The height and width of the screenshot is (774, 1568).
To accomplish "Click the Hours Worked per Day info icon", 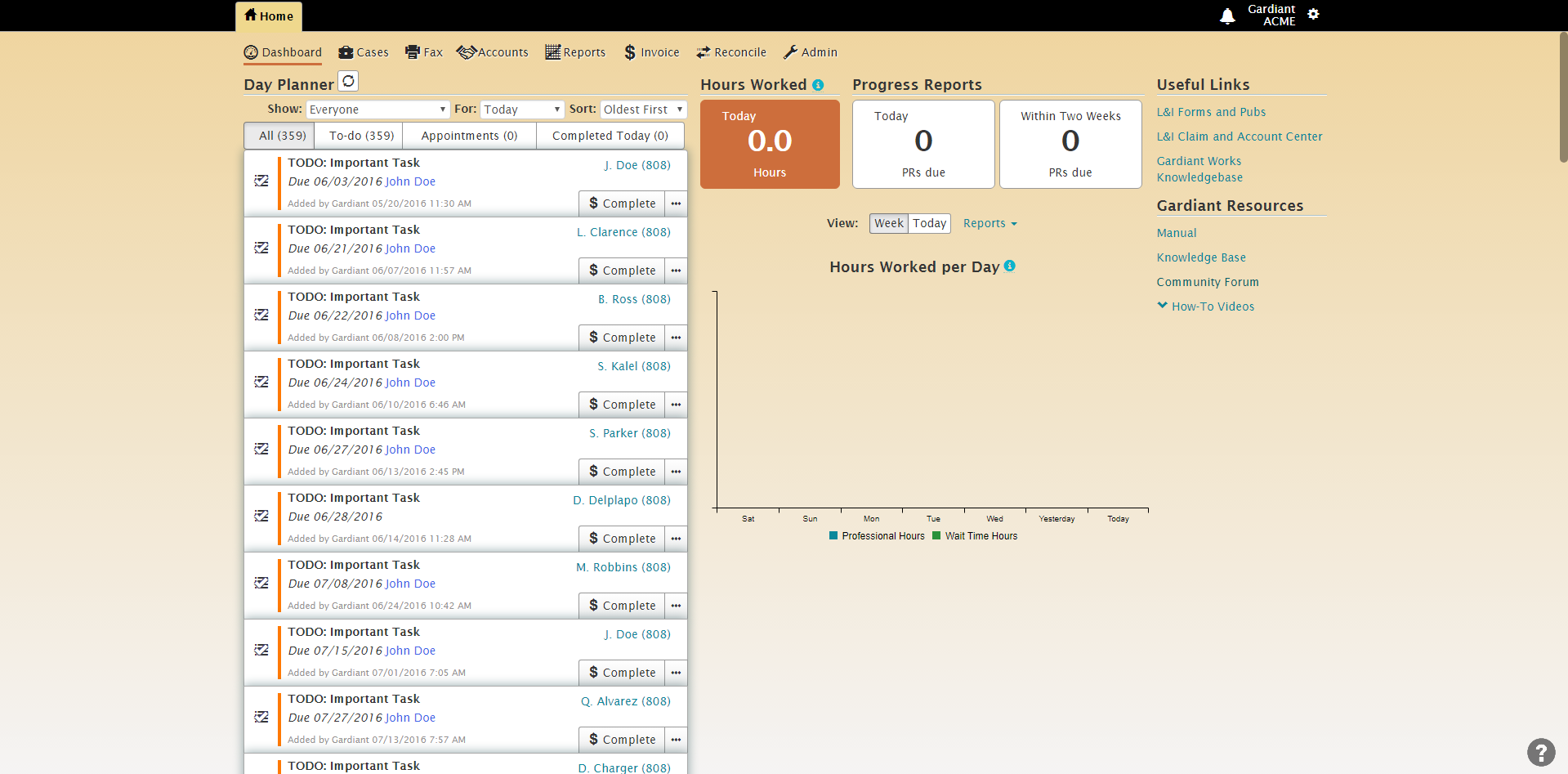I will 1010,266.
